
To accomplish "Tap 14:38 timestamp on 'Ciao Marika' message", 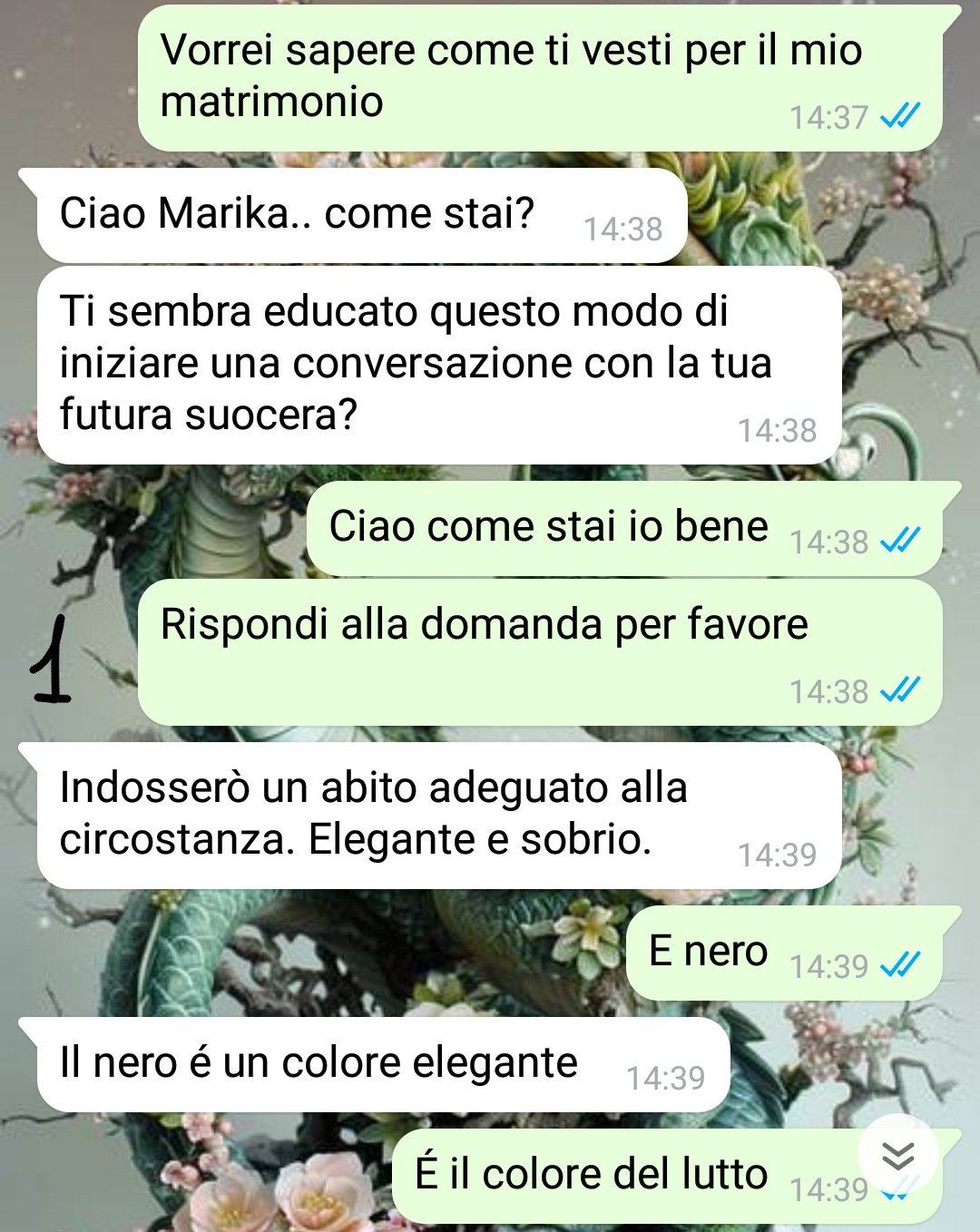I will click(622, 230).
